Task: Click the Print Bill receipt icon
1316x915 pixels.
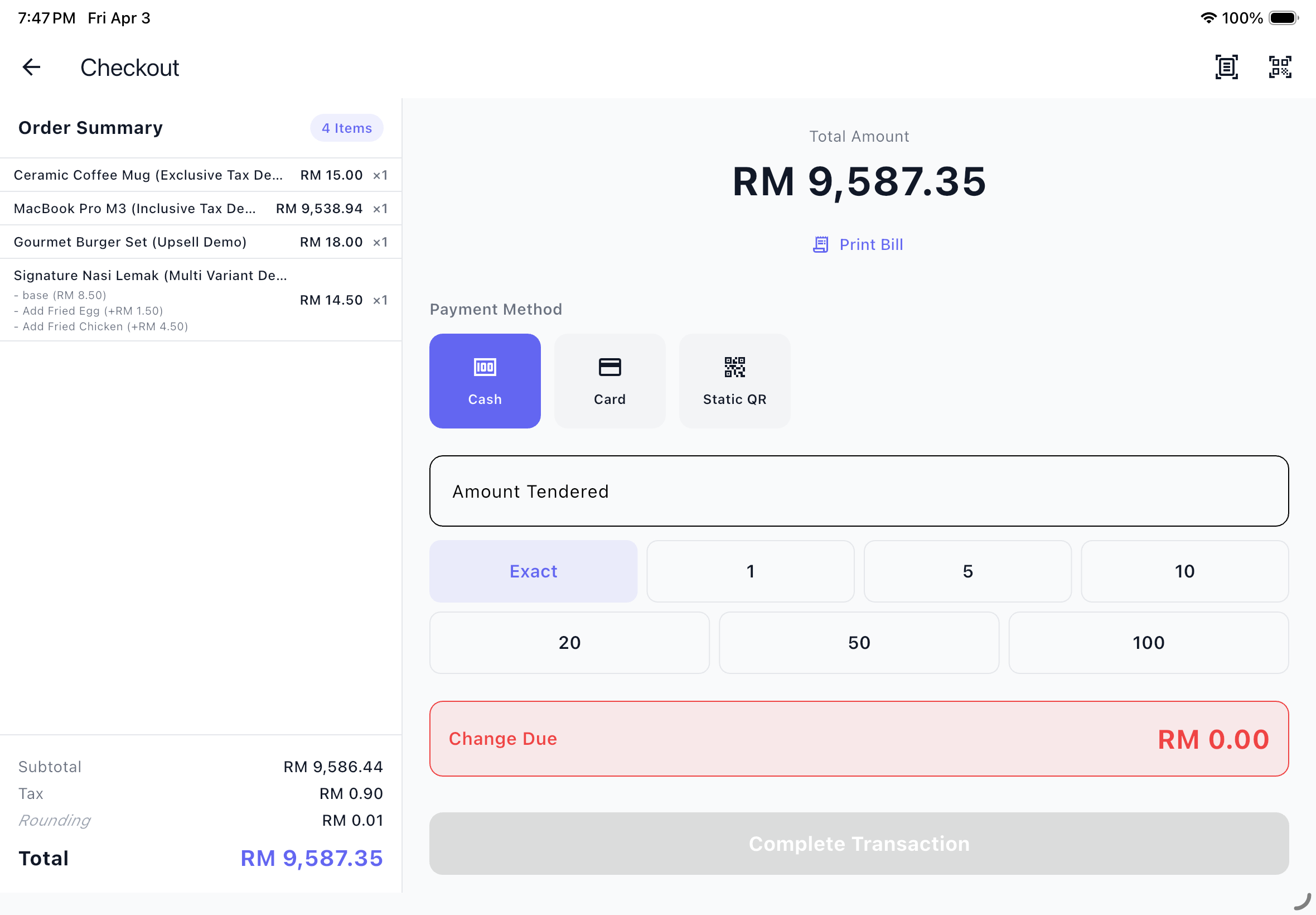Action: [x=820, y=245]
